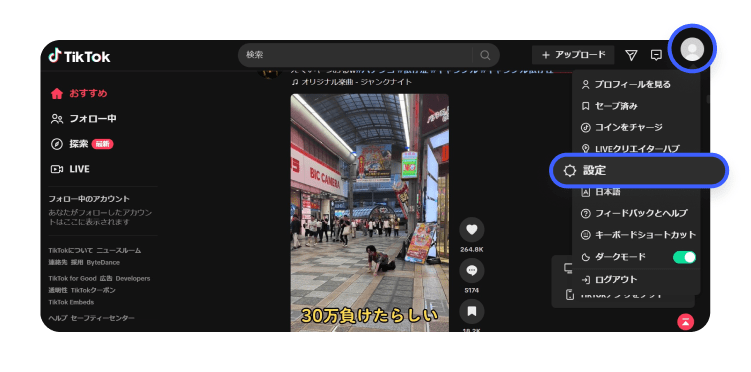This screenshot has width=751, height=372.
Task: Open messages paper-plane icon
Action: pos(631,56)
